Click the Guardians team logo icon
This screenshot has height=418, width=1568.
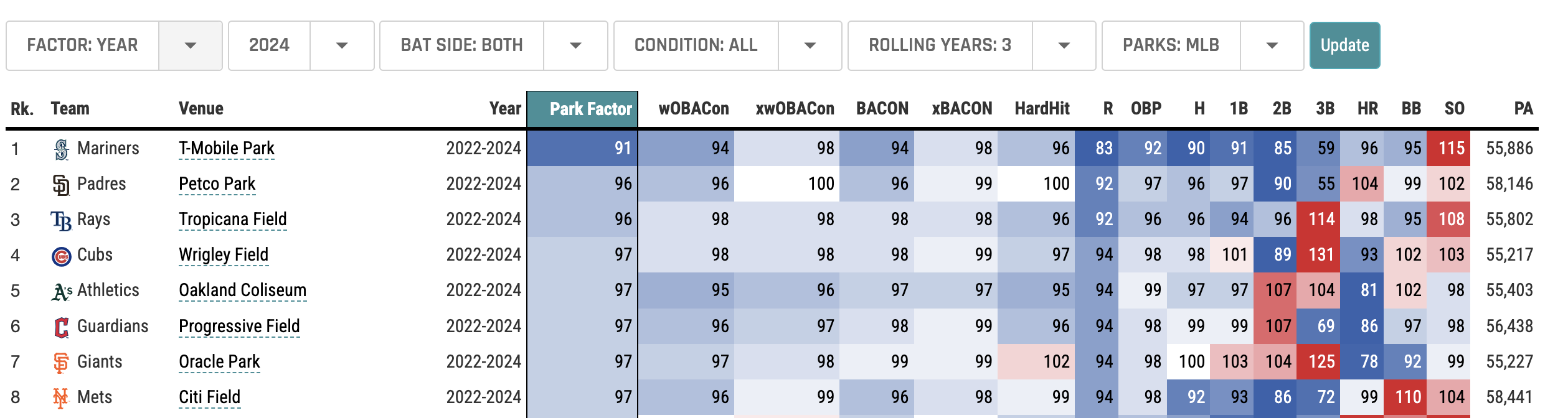click(61, 327)
